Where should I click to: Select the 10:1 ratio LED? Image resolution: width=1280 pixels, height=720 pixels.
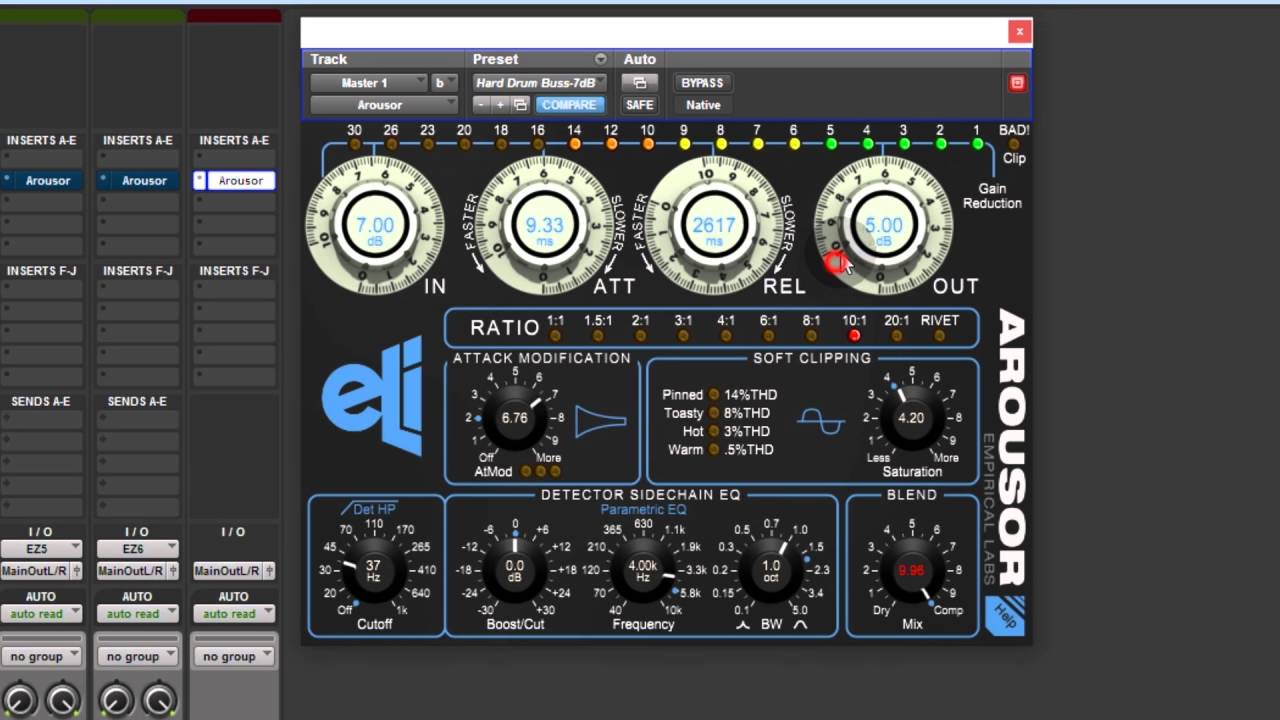854,336
